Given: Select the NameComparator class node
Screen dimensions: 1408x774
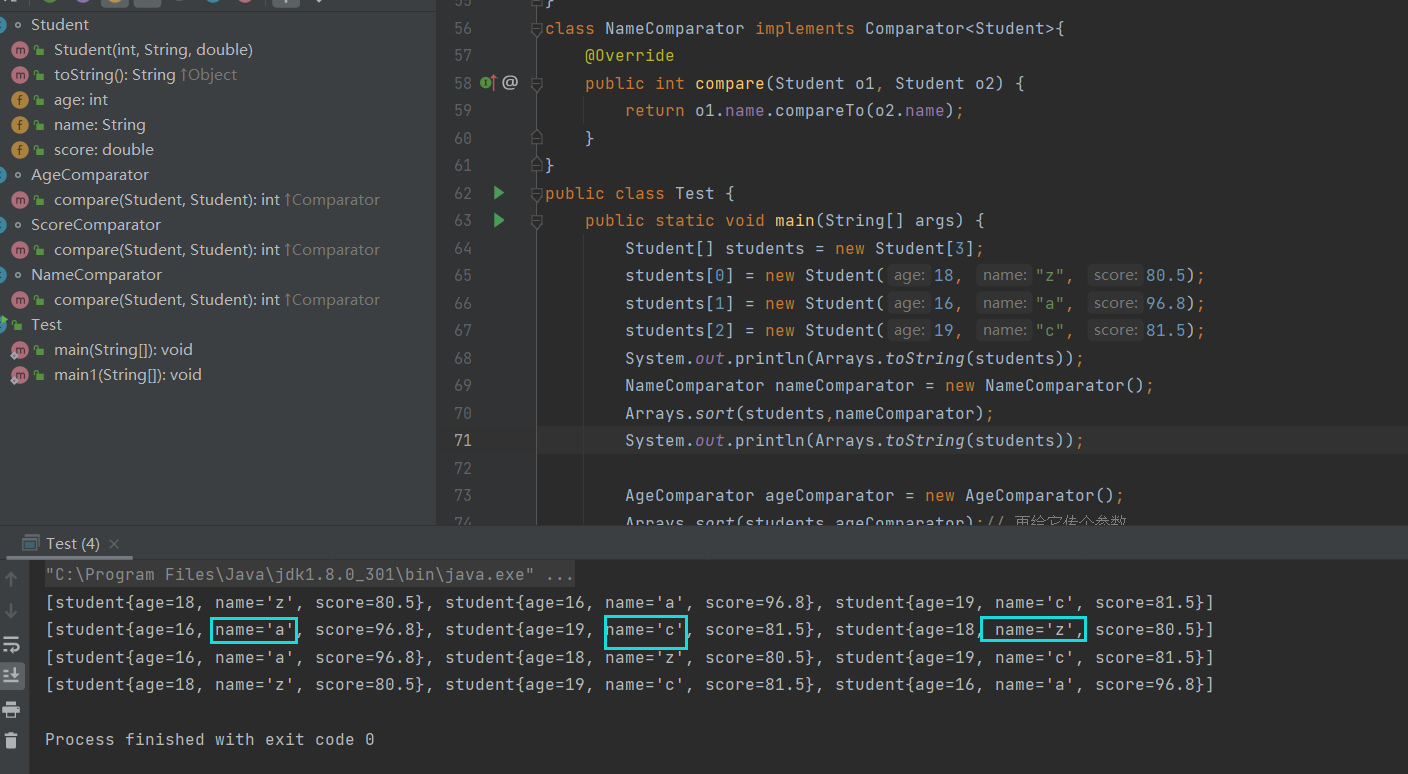Looking at the screenshot, I should pyautogui.click(x=96, y=275).
